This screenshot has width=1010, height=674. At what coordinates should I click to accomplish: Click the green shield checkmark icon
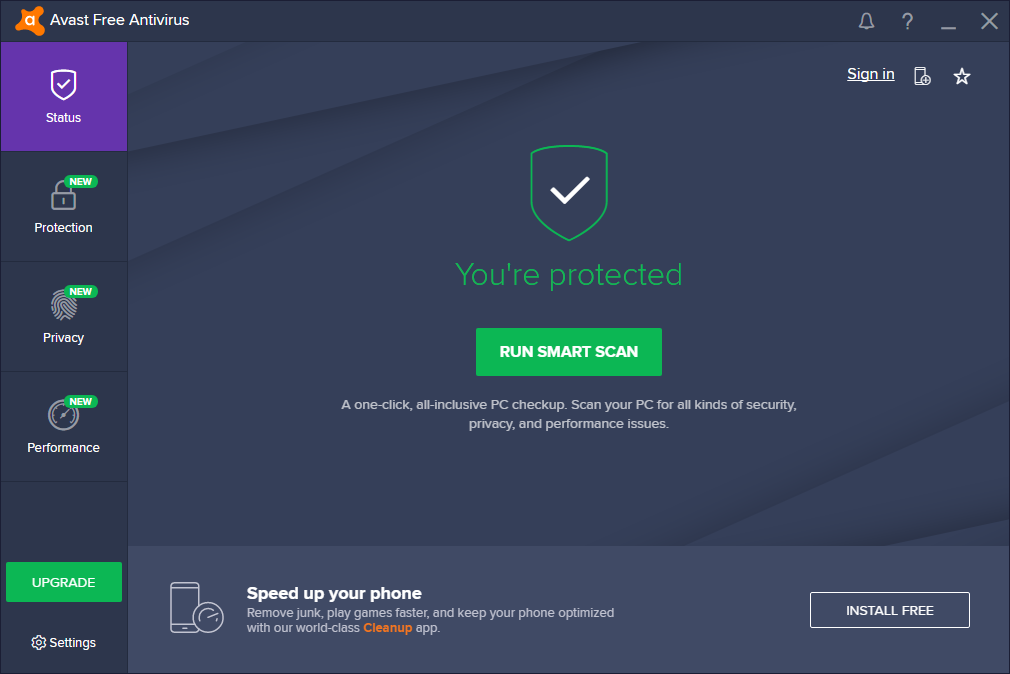(569, 193)
